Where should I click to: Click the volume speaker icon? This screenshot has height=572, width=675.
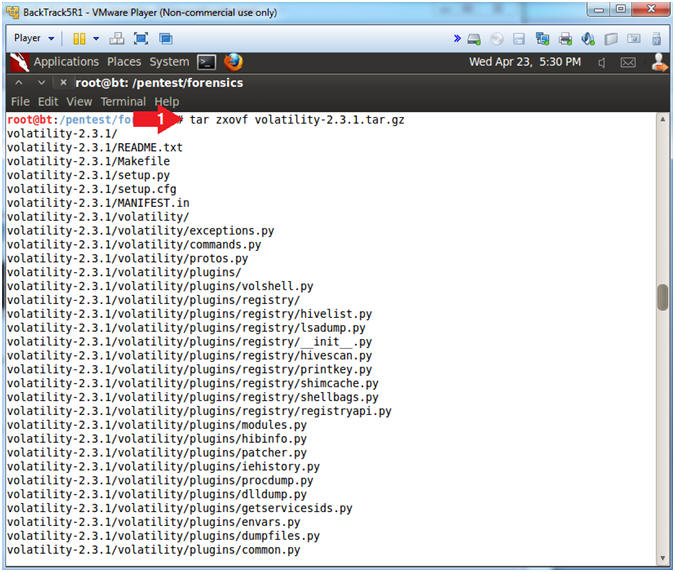pyautogui.click(x=602, y=63)
